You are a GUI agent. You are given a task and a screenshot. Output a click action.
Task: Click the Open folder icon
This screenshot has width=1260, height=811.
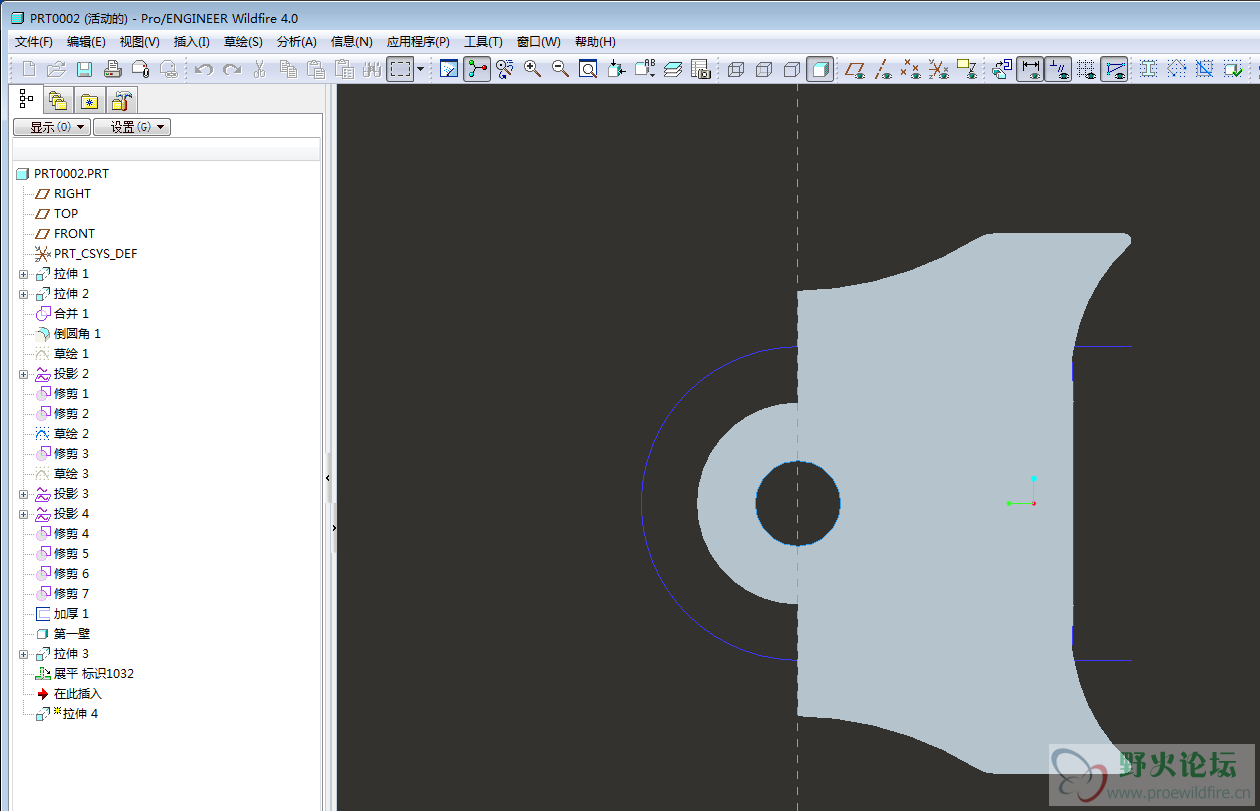tap(57, 69)
